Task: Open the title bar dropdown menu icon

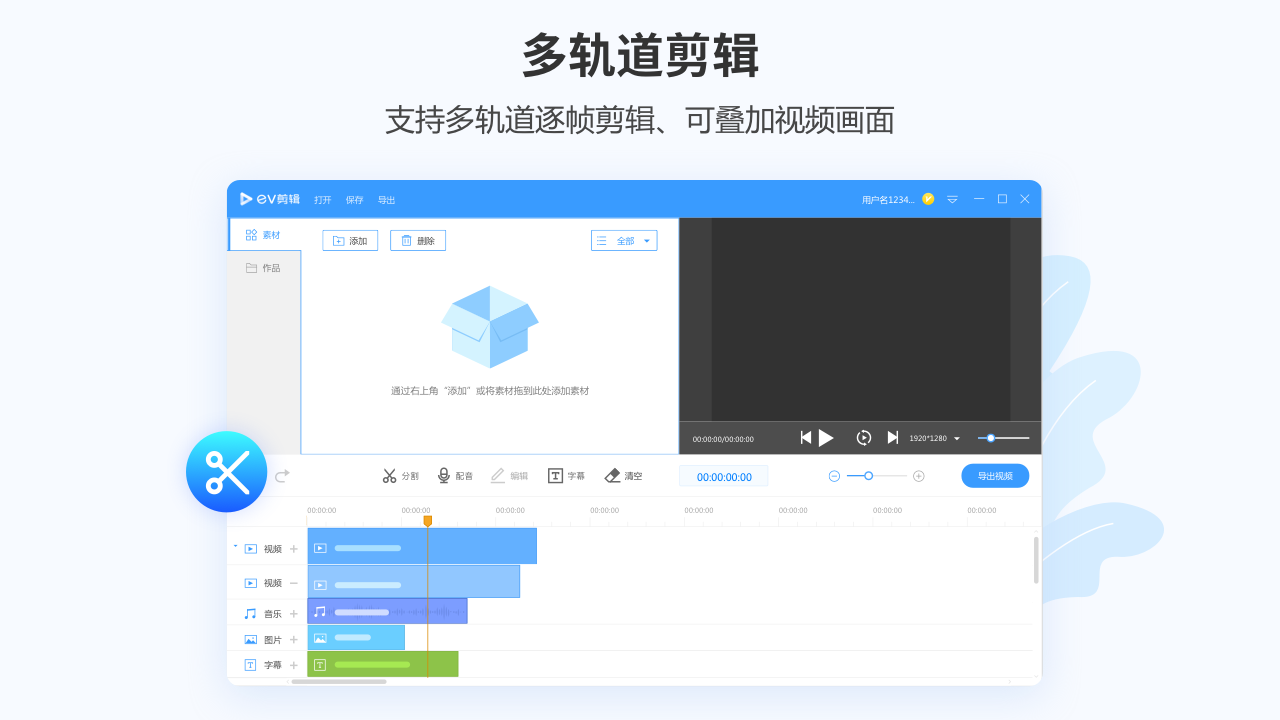Action: pyautogui.click(x=952, y=199)
